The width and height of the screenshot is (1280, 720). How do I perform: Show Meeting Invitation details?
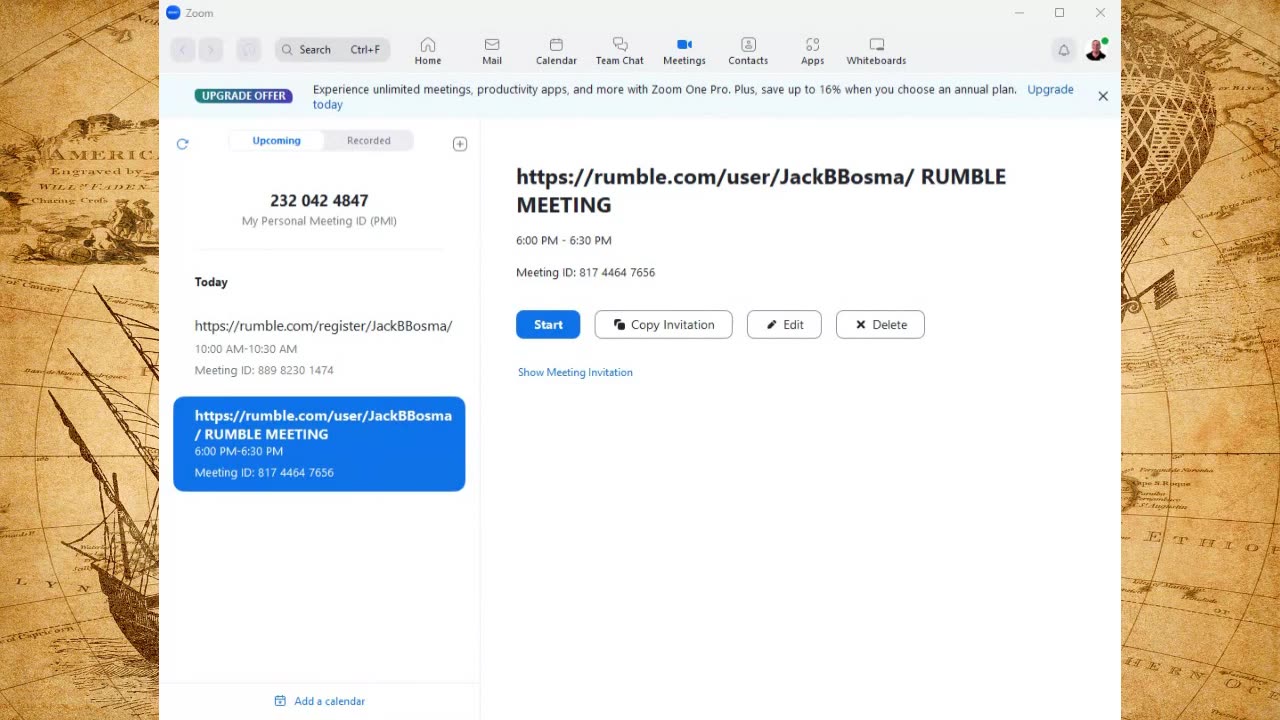(575, 372)
